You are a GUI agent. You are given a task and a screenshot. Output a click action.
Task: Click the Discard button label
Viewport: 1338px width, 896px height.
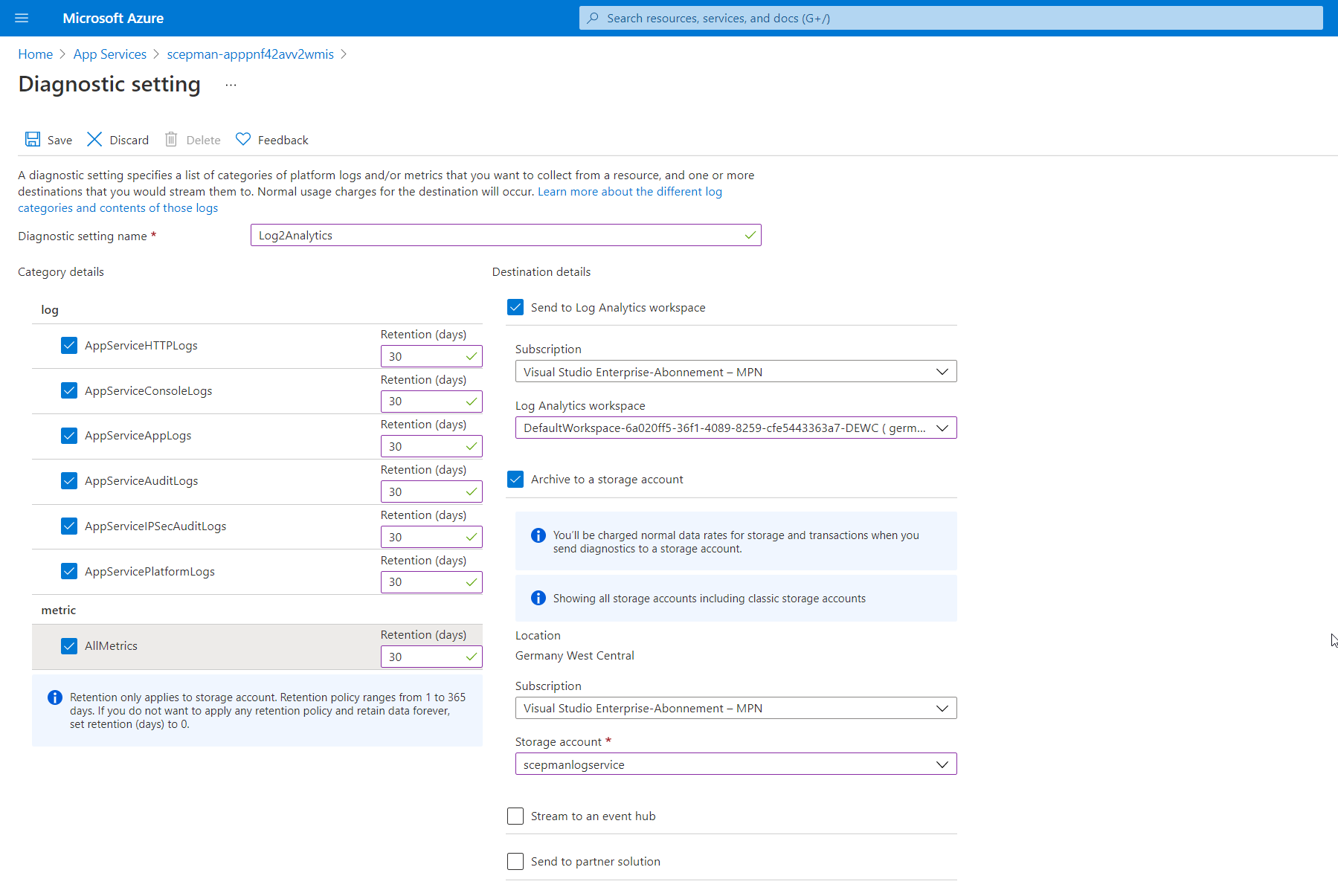point(129,140)
